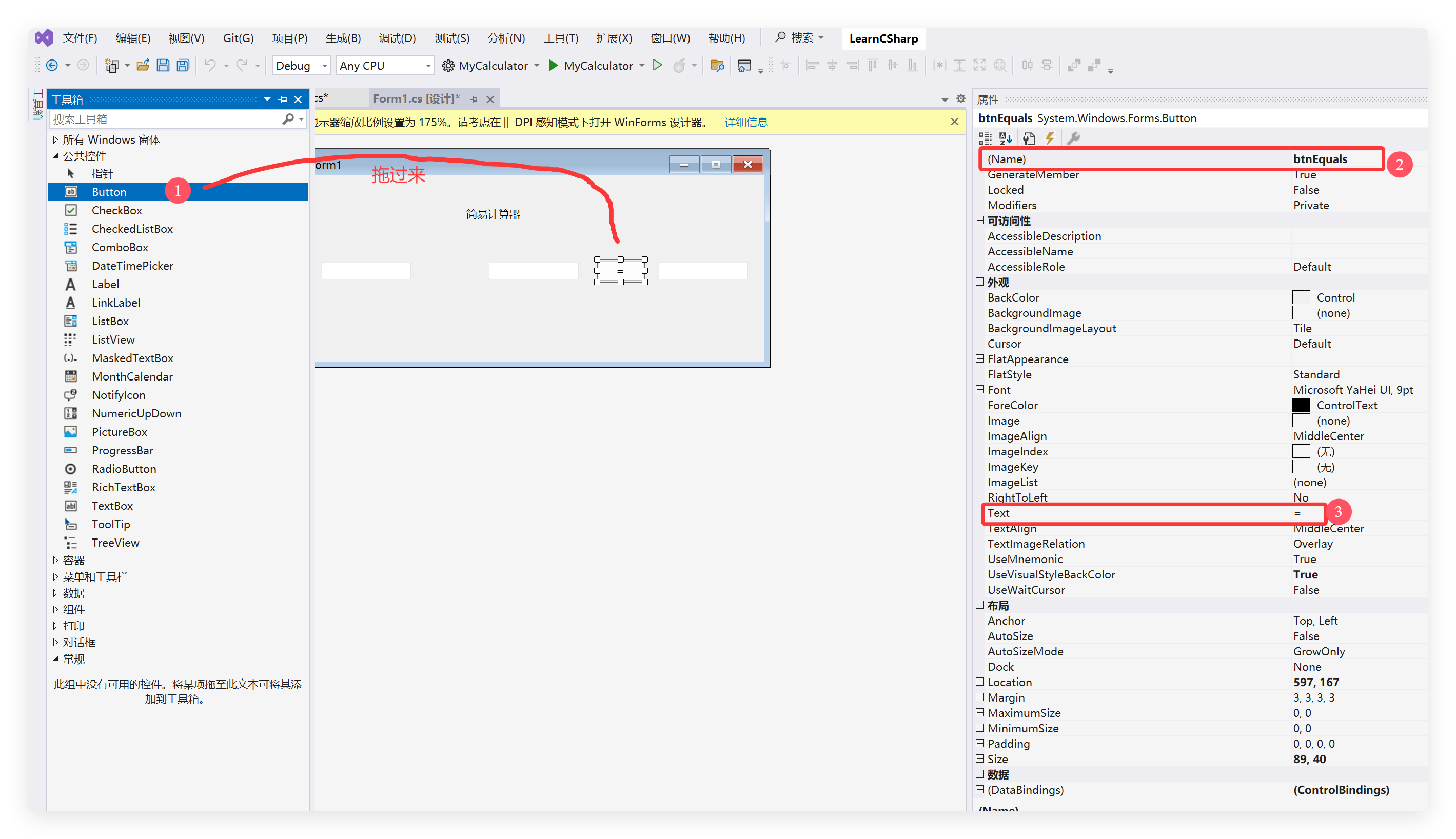Click the bring to front icon
The height and width of the screenshot is (839, 1456).
[1074, 66]
